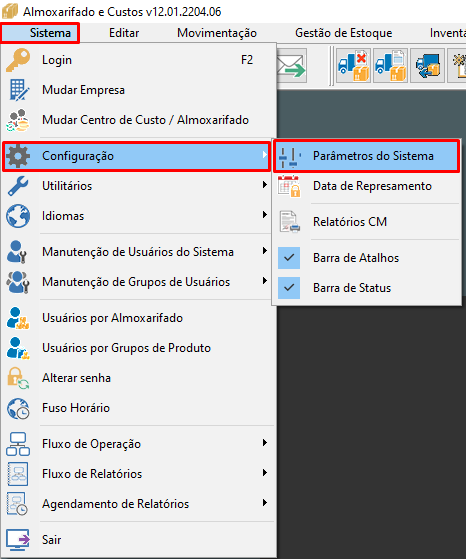Click the Fluxo de Relatórios icon
Viewport: 466px width, 559px height.
(18, 474)
